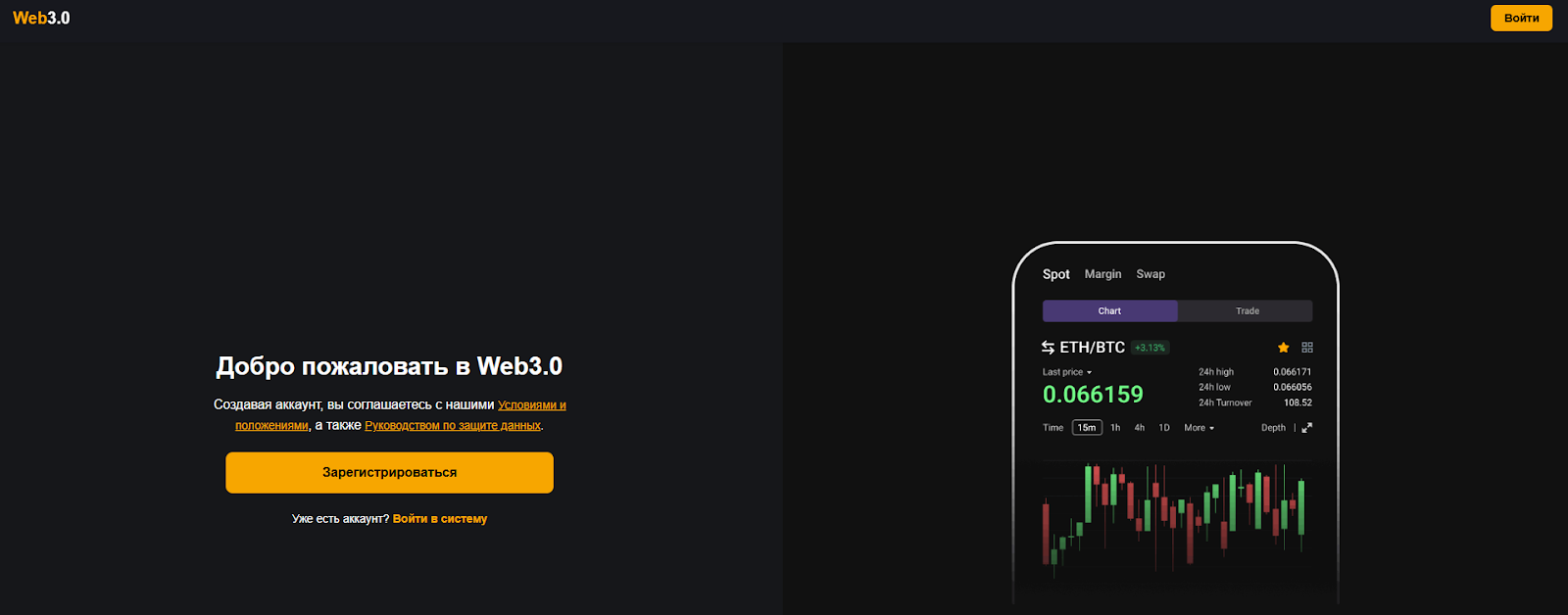Toggle the favorite star icon
Screen dimensions: 1568x615
(1283, 348)
